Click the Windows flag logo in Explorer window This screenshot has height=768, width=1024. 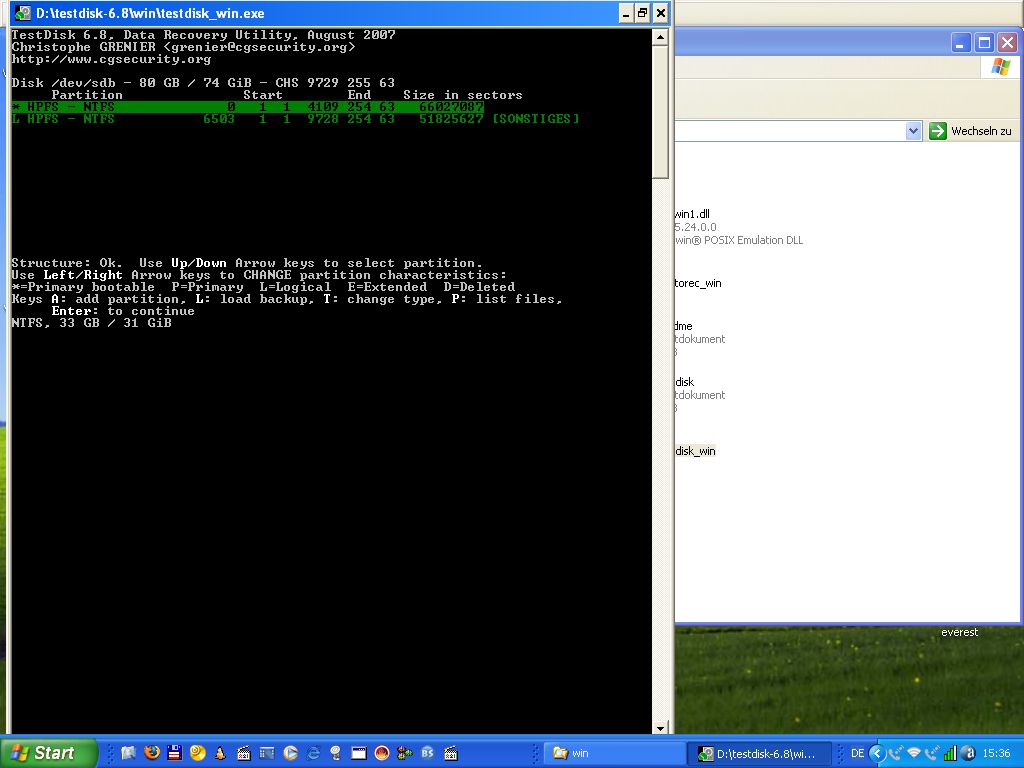[1000, 67]
